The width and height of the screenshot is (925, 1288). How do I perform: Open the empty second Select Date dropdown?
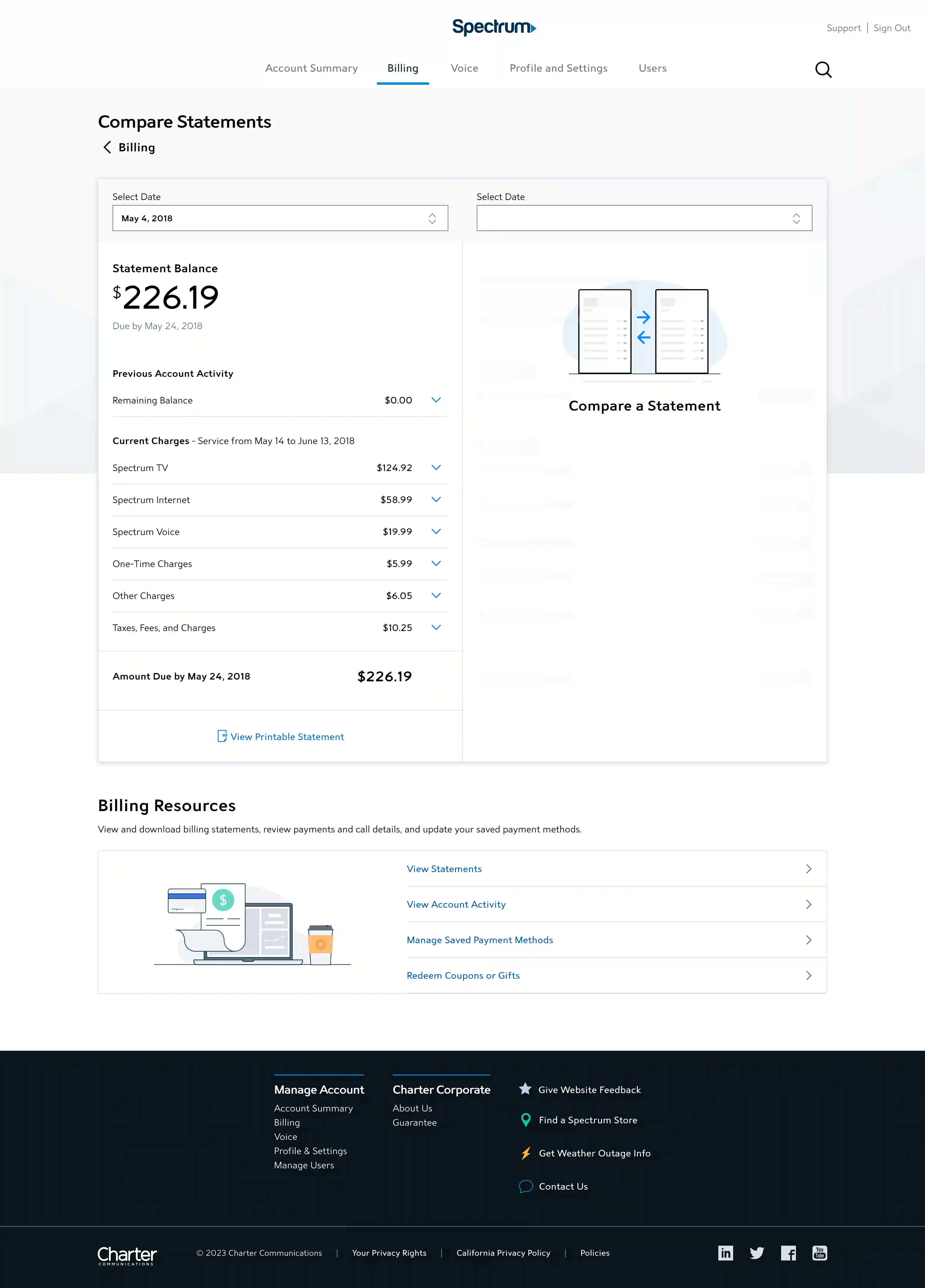pyautogui.click(x=644, y=218)
